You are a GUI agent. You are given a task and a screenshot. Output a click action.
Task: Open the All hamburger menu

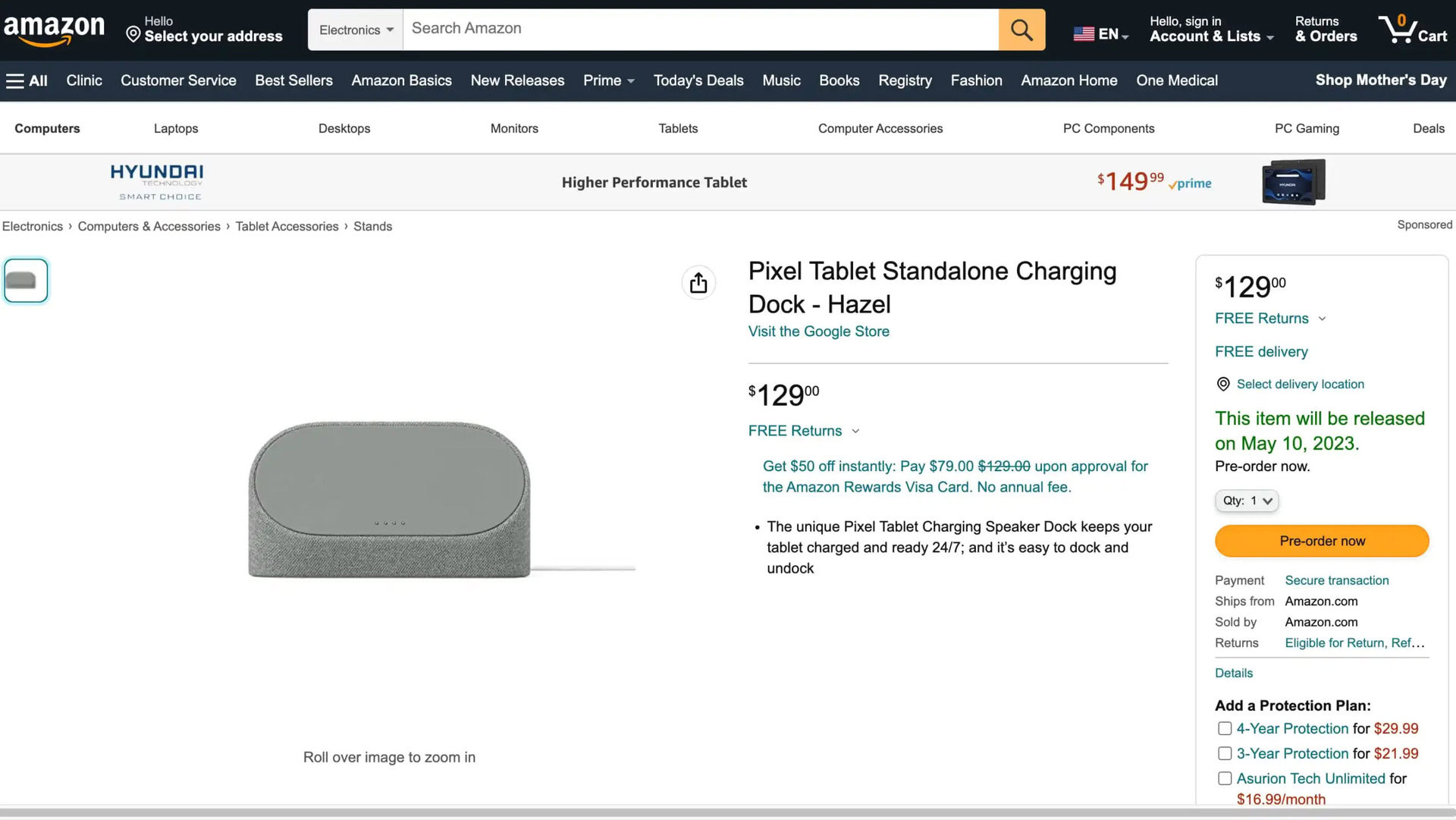tap(27, 80)
